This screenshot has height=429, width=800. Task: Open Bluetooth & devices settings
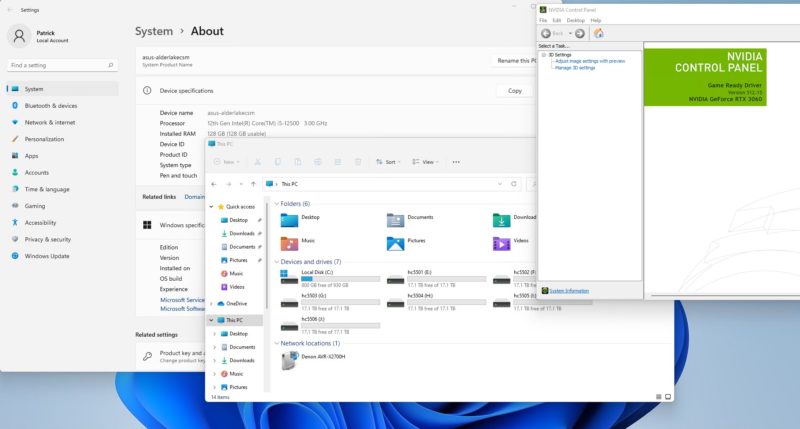point(63,106)
